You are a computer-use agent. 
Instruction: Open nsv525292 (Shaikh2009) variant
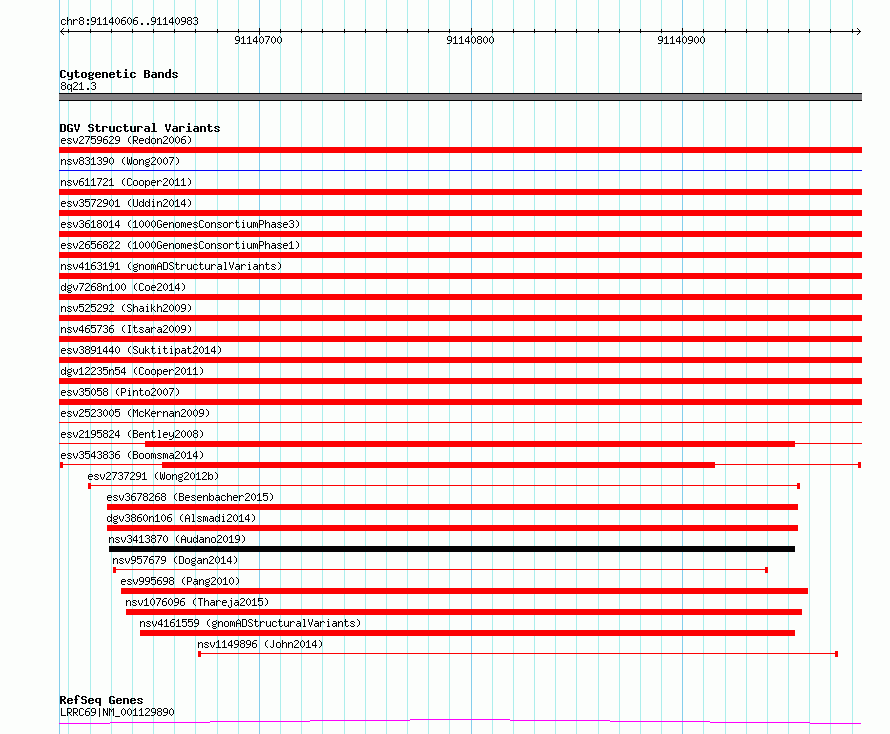click(126, 308)
